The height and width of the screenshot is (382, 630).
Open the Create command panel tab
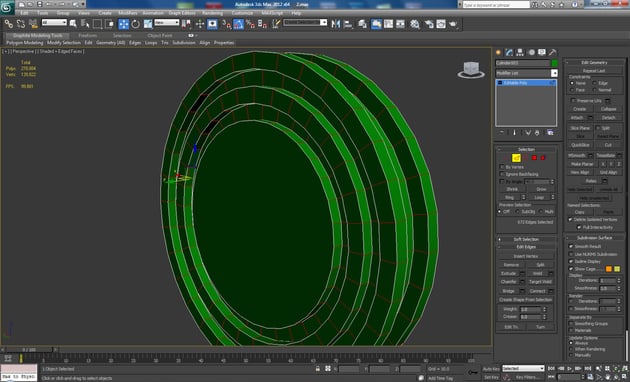499,52
